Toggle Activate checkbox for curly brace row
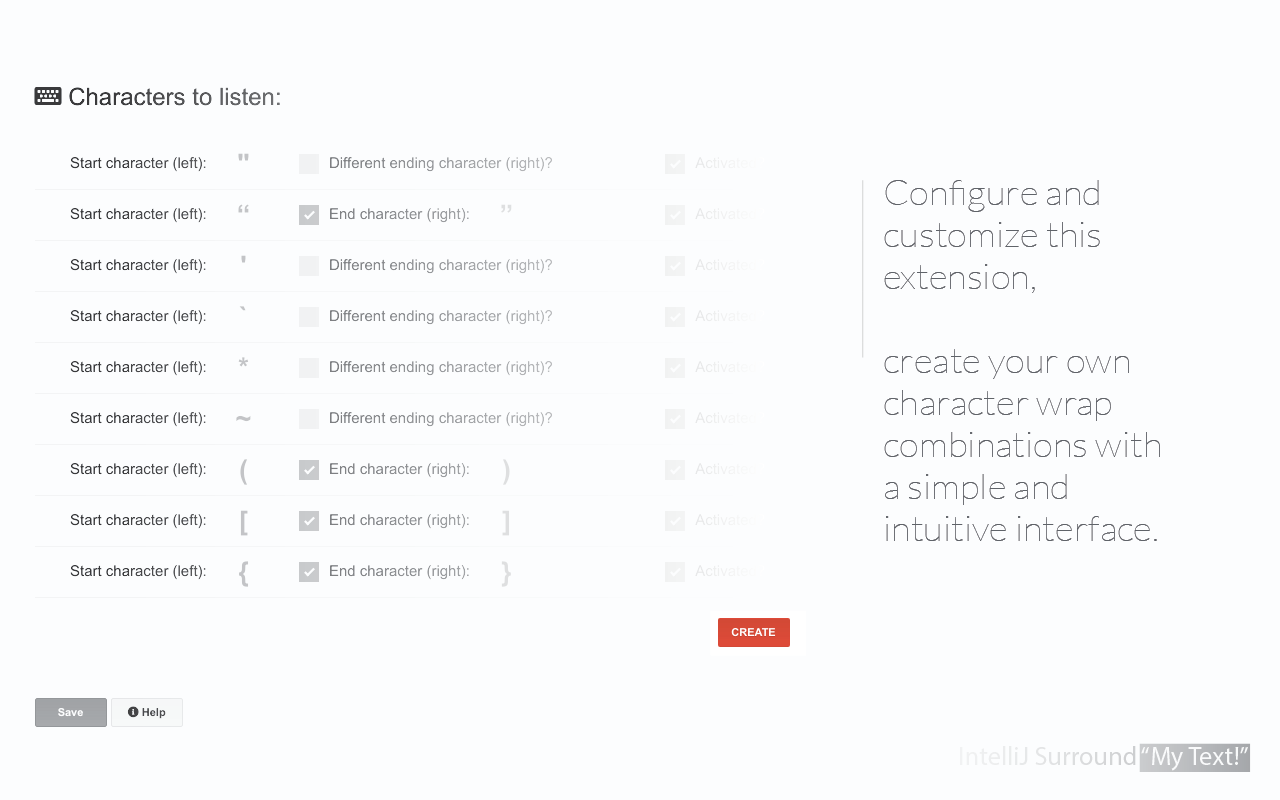The height and width of the screenshot is (800, 1280). (675, 572)
